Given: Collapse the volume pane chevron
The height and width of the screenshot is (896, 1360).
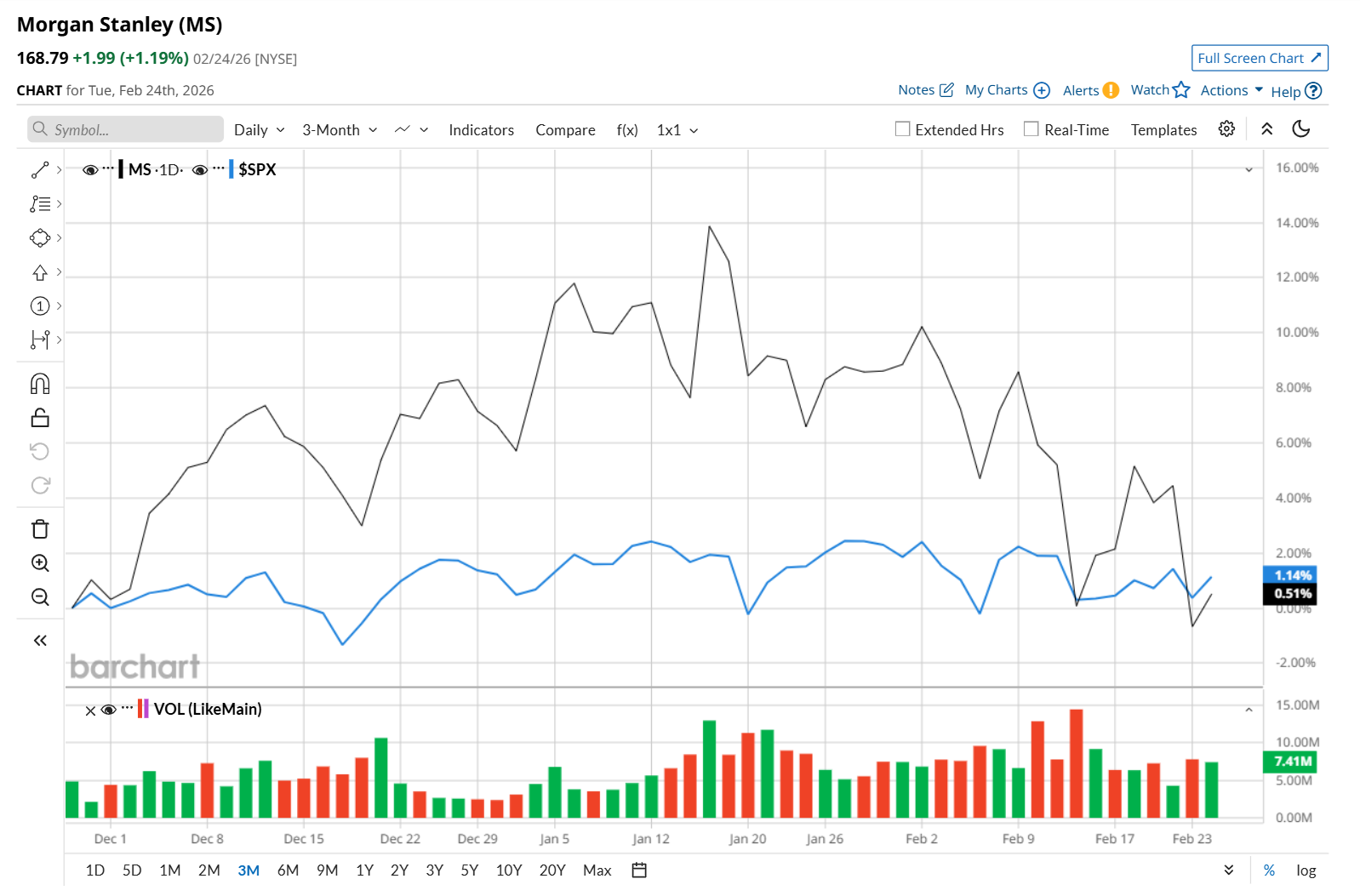Looking at the screenshot, I should point(1249,710).
